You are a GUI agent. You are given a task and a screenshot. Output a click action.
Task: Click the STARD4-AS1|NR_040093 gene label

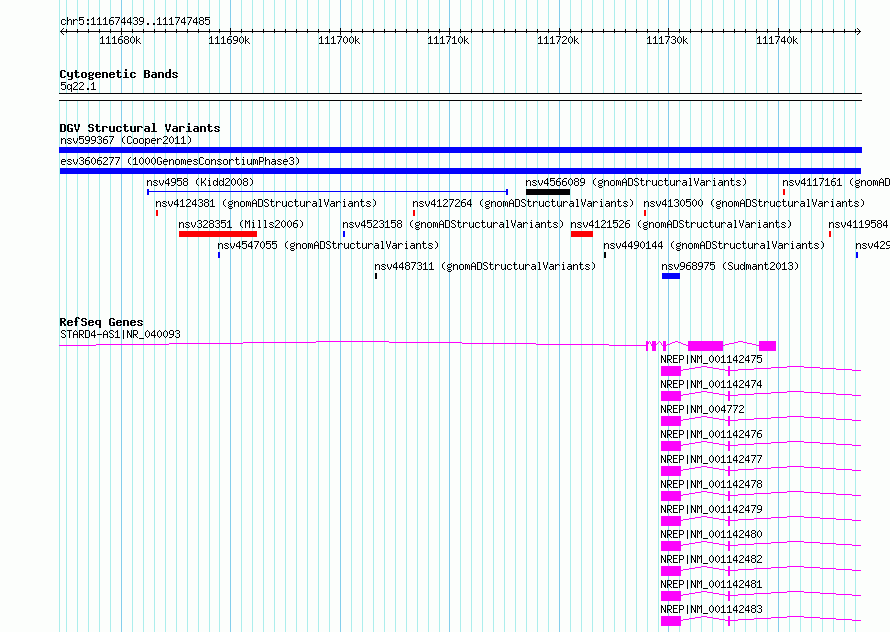(x=120, y=334)
